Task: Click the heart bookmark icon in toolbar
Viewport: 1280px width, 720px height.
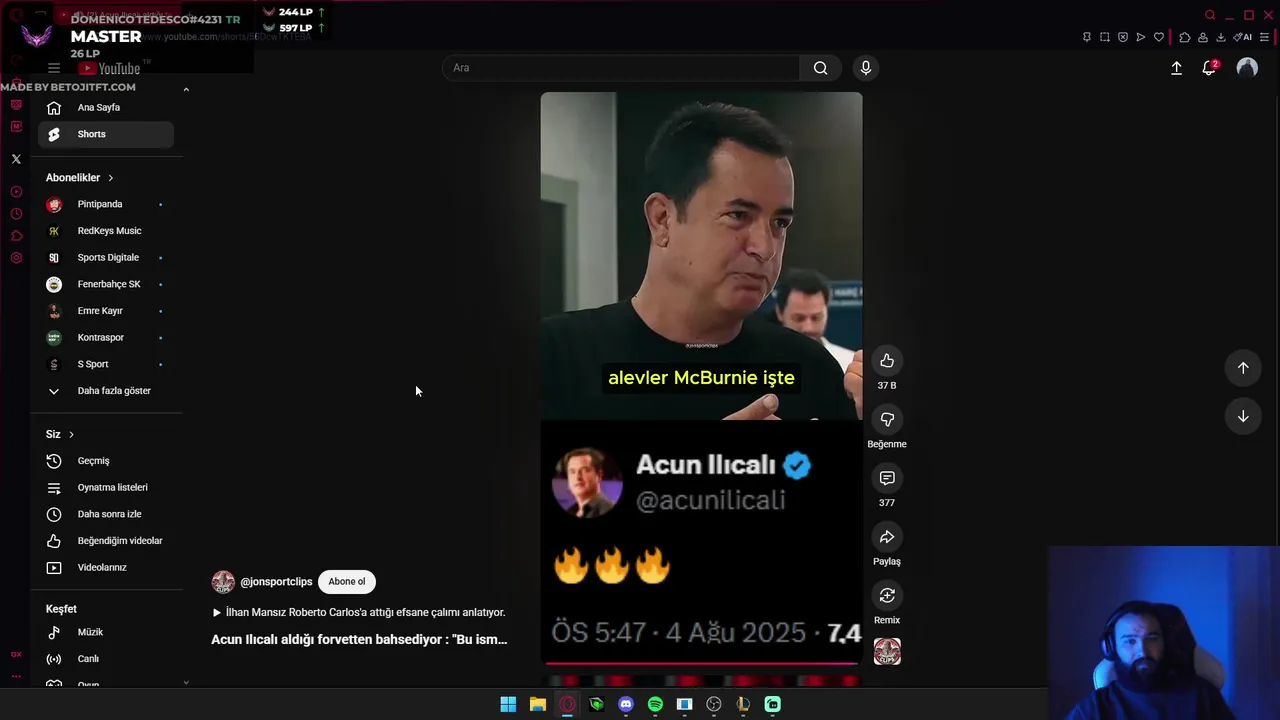Action: click(x=1159, y=37)
